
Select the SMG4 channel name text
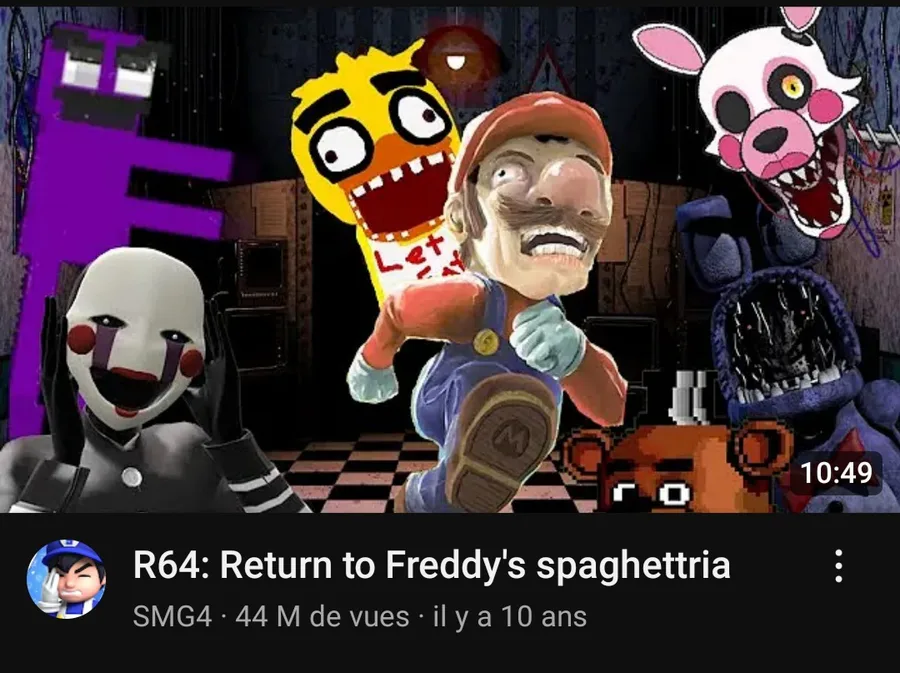[172, 617]
